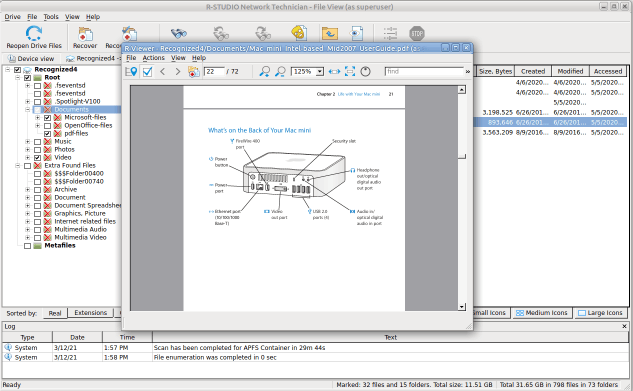The width and height of the screenshot is (633, 391).
Task: Toggle the Photos folder checkbox
Action: coord(37,150)
